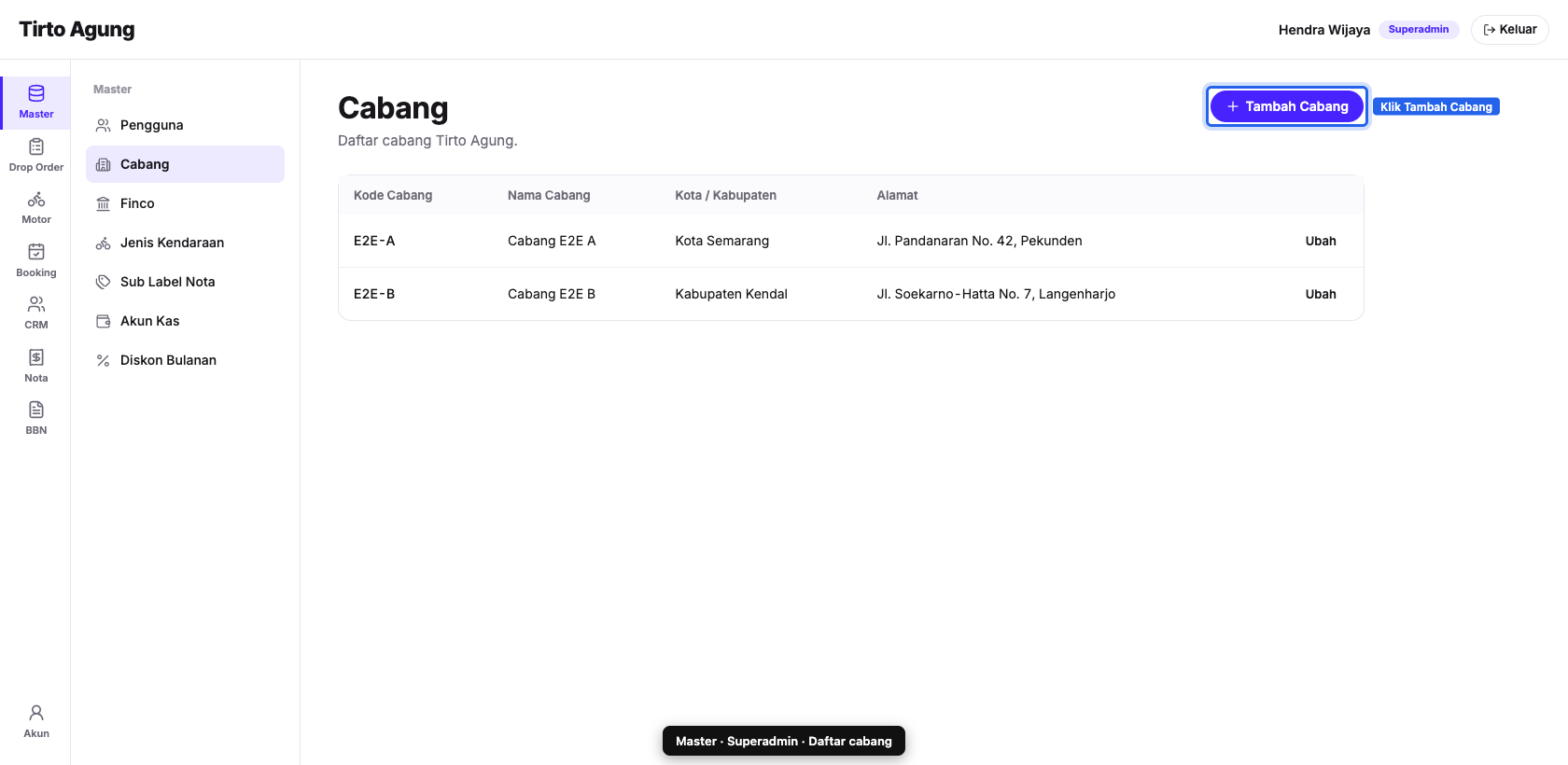The width and height of the screenshot is (1568, 765).
Task: Open the CRM people icon
Action: (36, 304)
